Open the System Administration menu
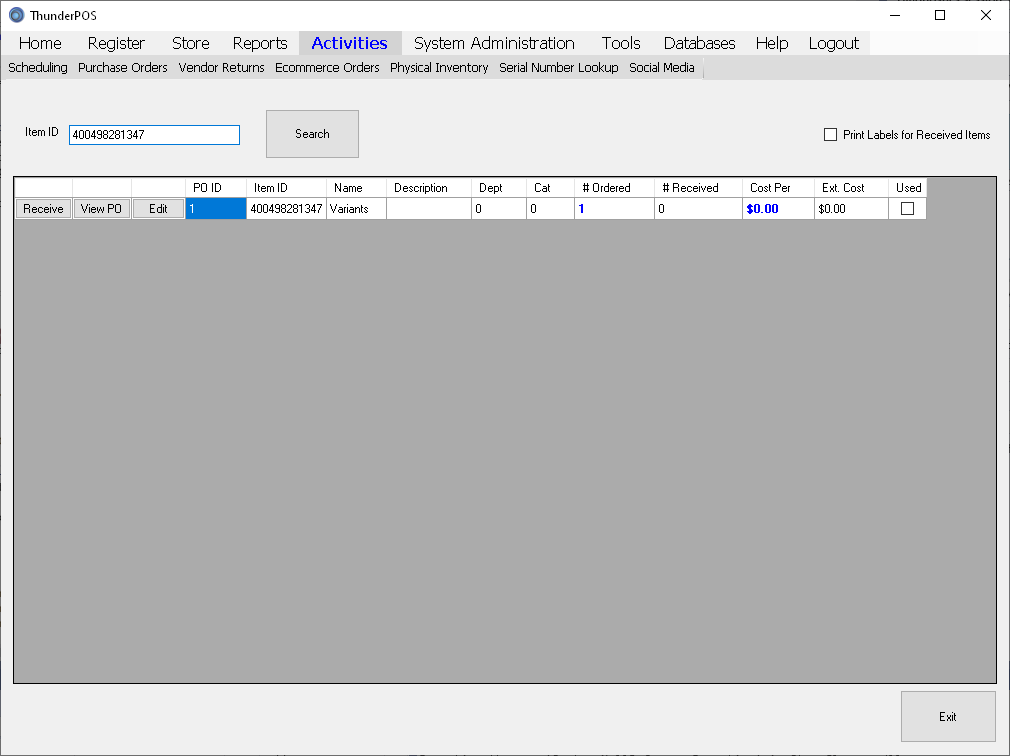1010x756 pixels. click(x=494, y=43)
